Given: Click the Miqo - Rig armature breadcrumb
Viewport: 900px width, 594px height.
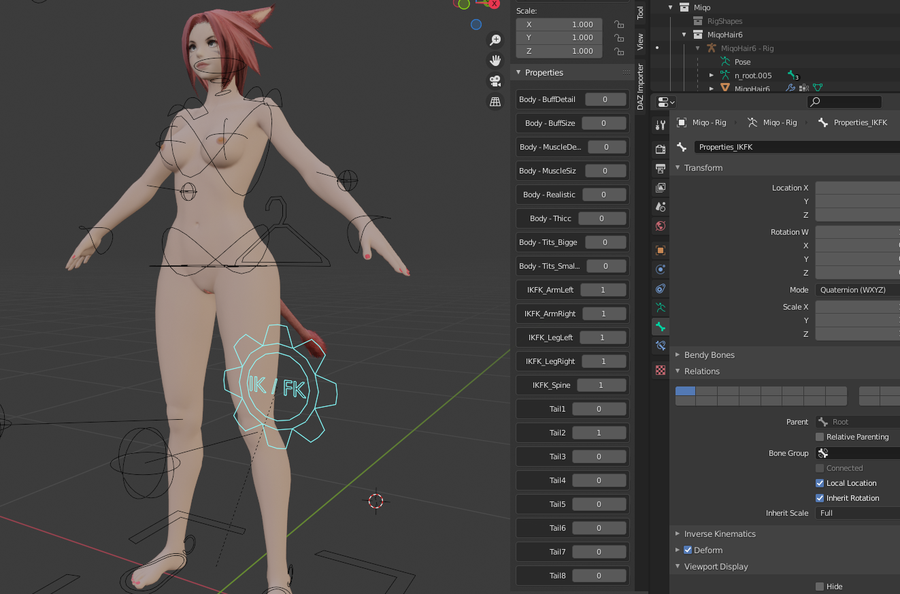Looking at the screenshot, I should (x=772, y=122).
